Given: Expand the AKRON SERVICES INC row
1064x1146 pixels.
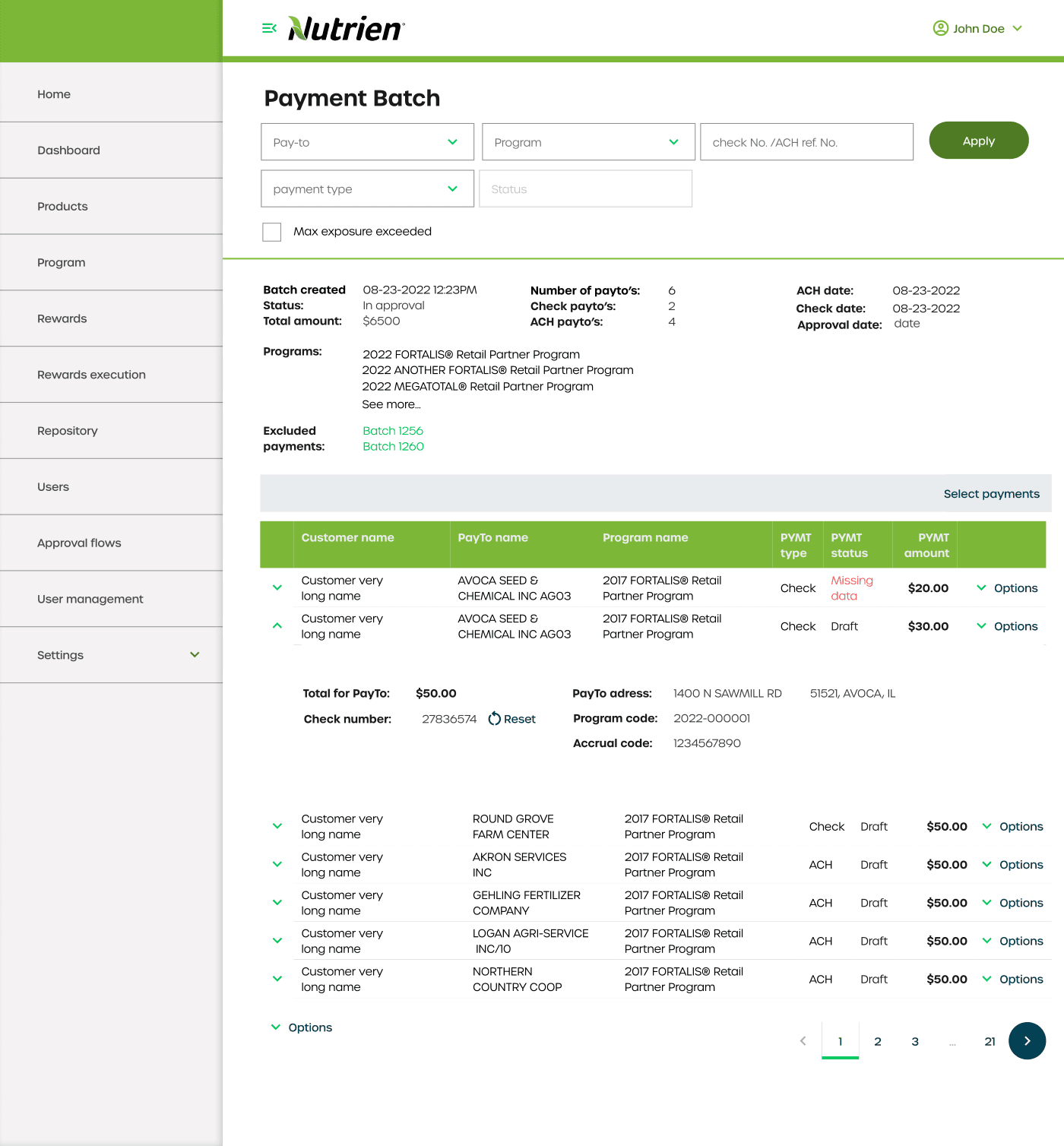Looking at the screenshot, I should click(277, 864).
